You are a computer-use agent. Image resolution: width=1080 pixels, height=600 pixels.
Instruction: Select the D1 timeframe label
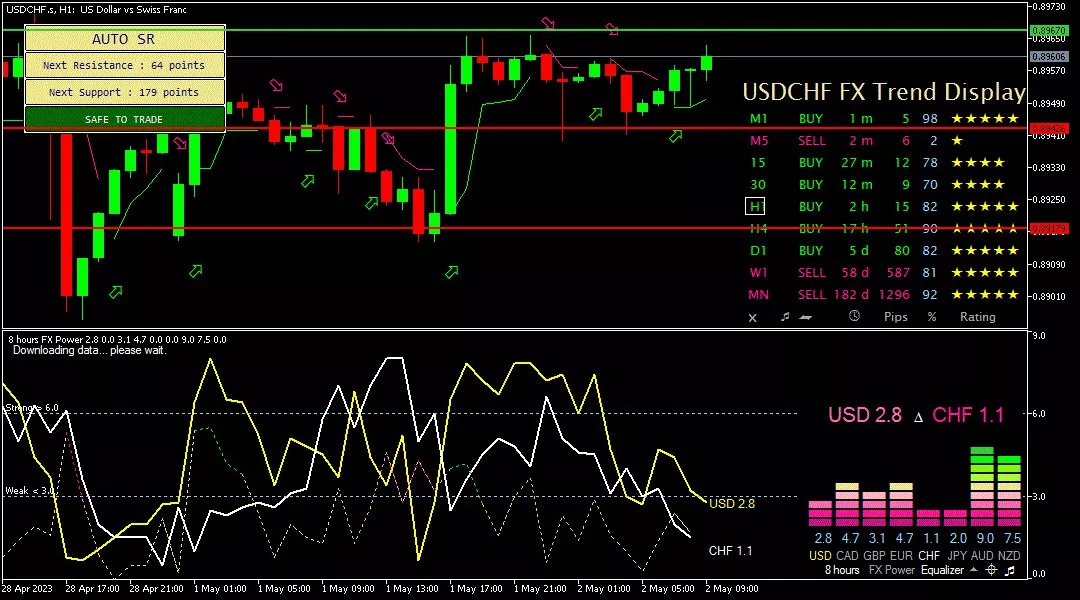click(758, 251)
